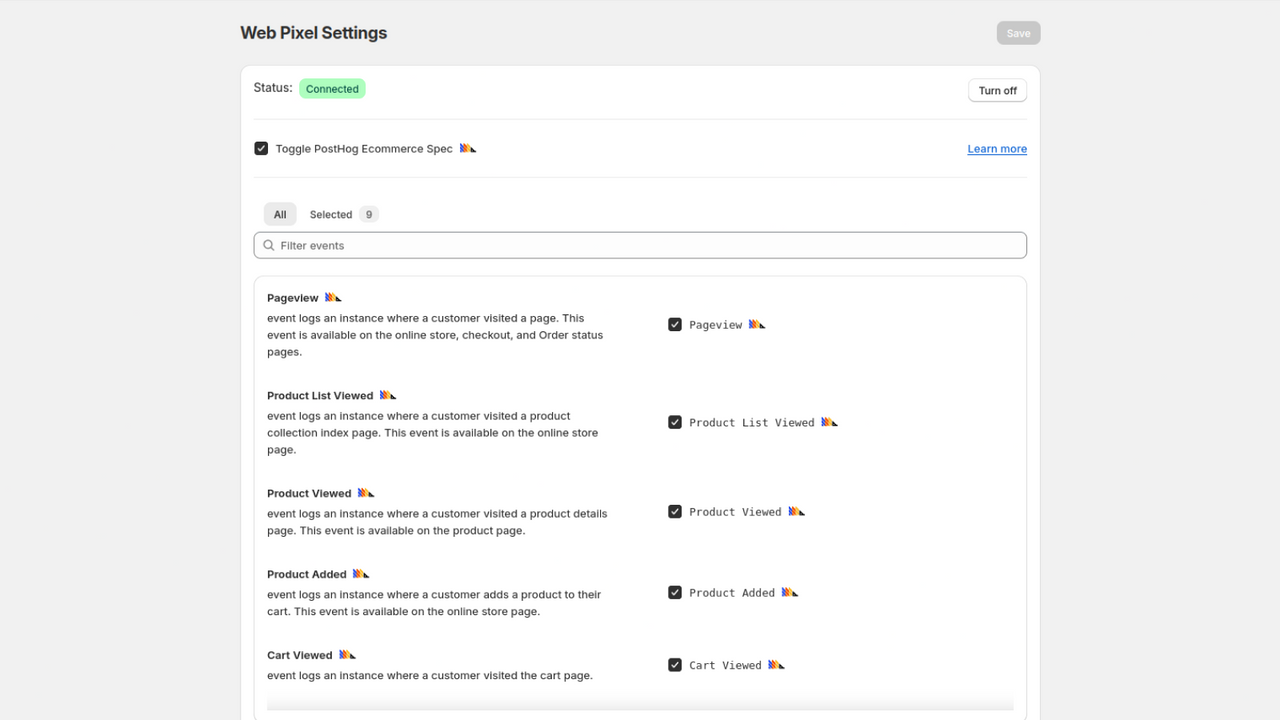Click the Product Viewed description text
The image size is (1280, 720).
coord(437,522)
